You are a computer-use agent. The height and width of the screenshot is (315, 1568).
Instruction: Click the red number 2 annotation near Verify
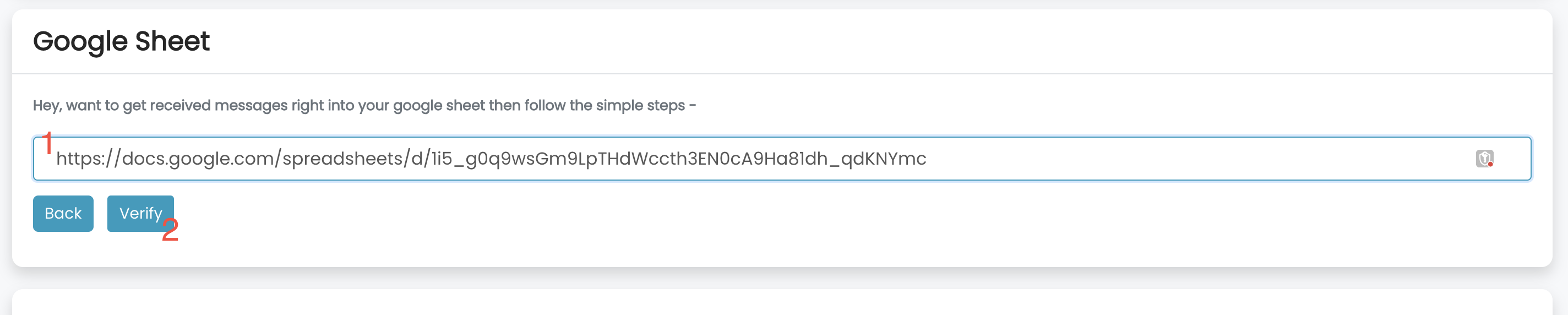pyautogui.click(x=171, y=230)
